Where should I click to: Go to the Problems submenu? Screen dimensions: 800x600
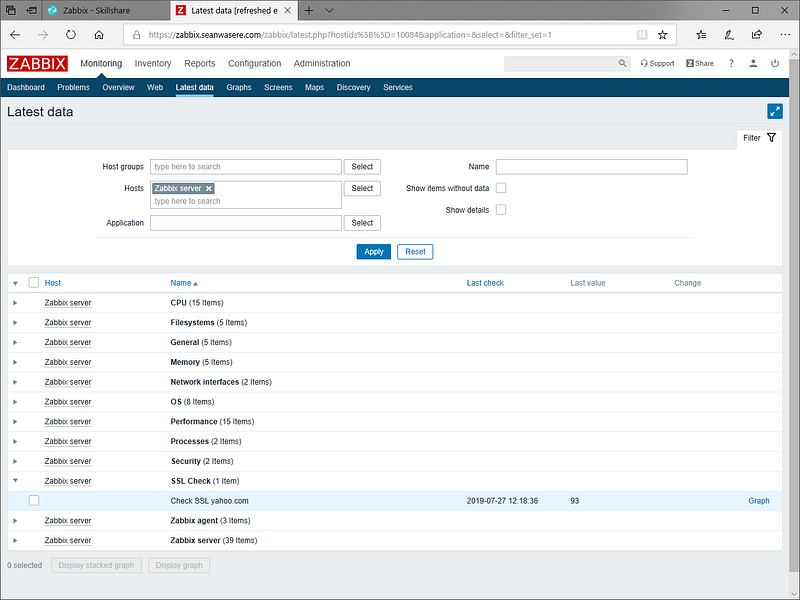[73, 87]
